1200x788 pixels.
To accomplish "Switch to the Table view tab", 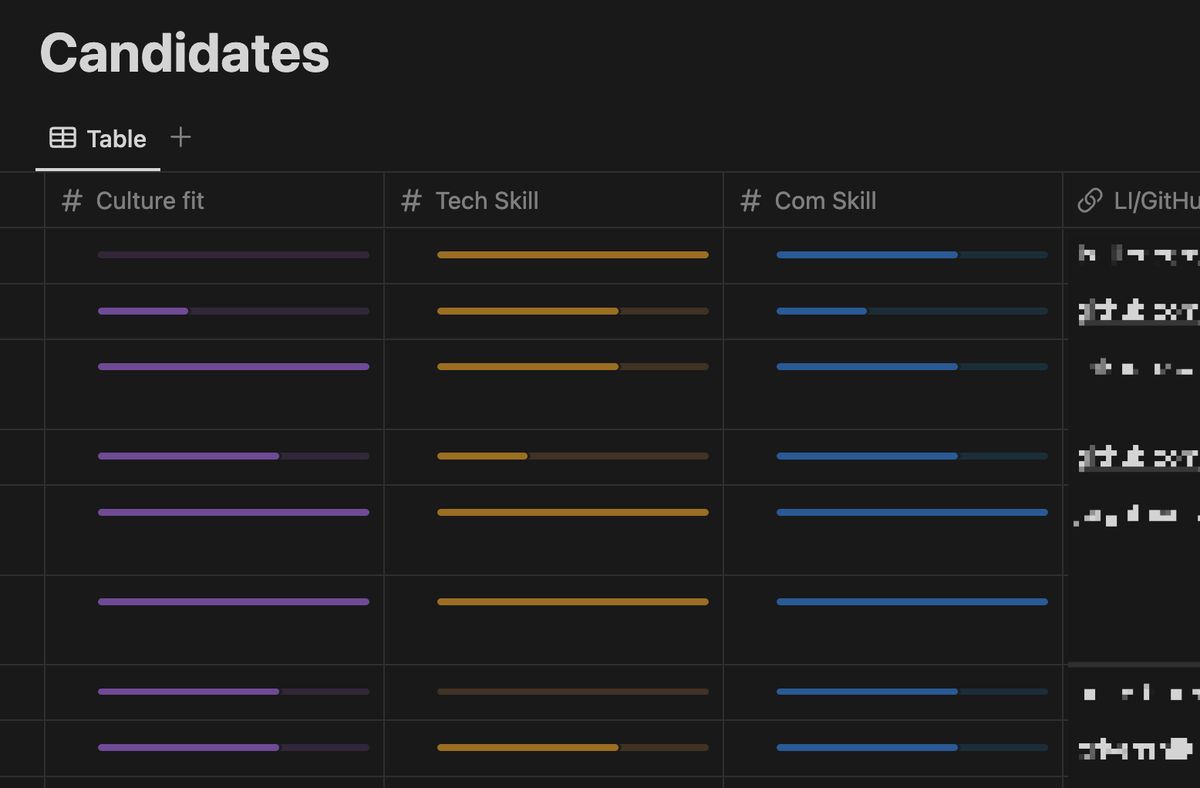I will coord(99,139).
